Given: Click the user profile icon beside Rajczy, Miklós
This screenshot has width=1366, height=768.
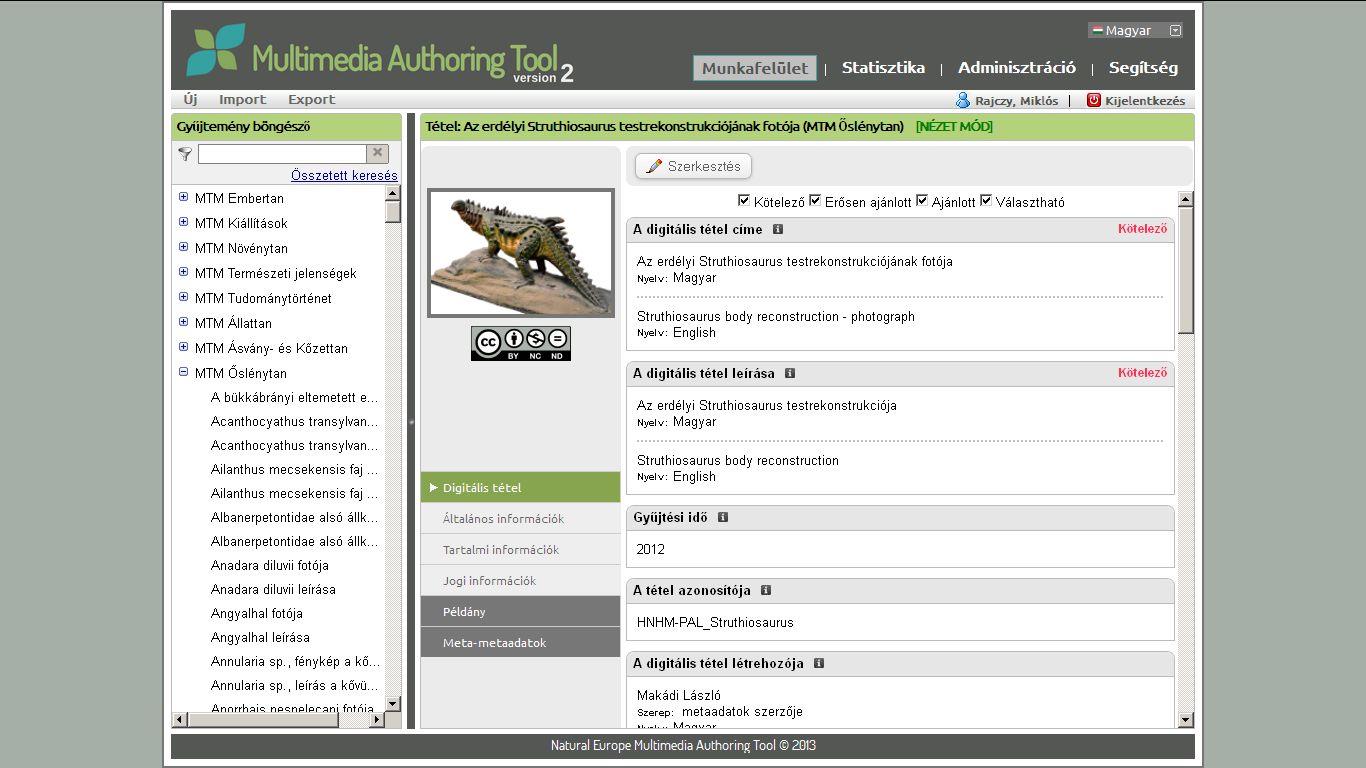Looking at the screenshot, I should (x=963, y=100).
